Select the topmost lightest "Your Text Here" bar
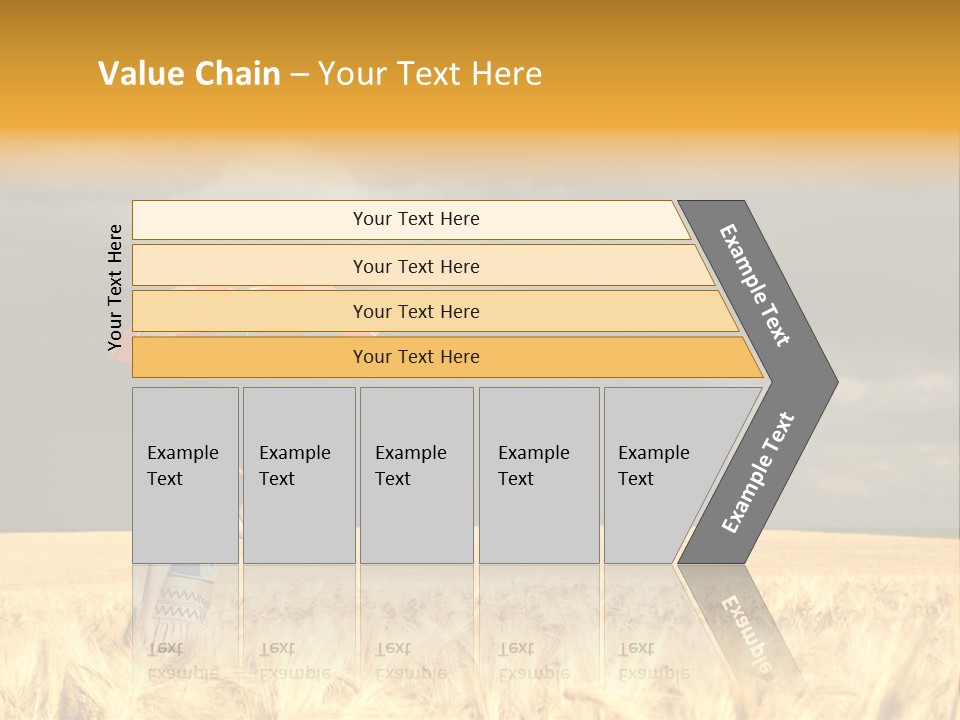960x720 pixels. pyautogui.click(x=416, y=219)
